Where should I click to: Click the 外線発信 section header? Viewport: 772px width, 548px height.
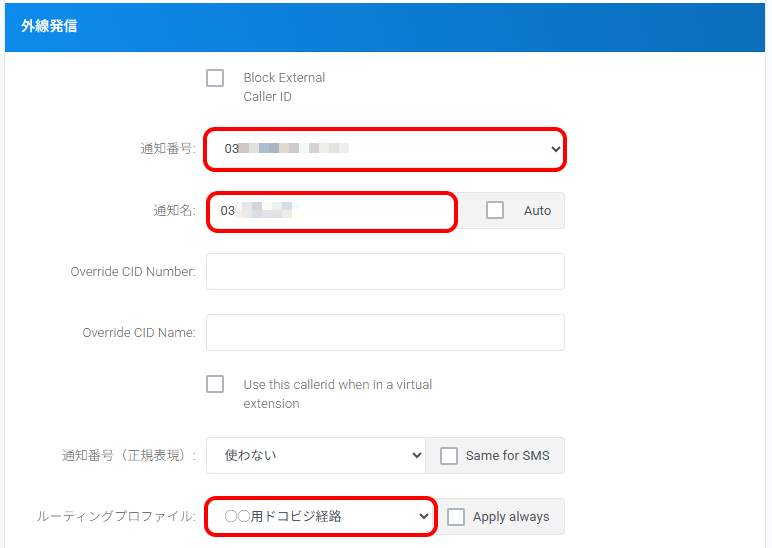(50, 26)
